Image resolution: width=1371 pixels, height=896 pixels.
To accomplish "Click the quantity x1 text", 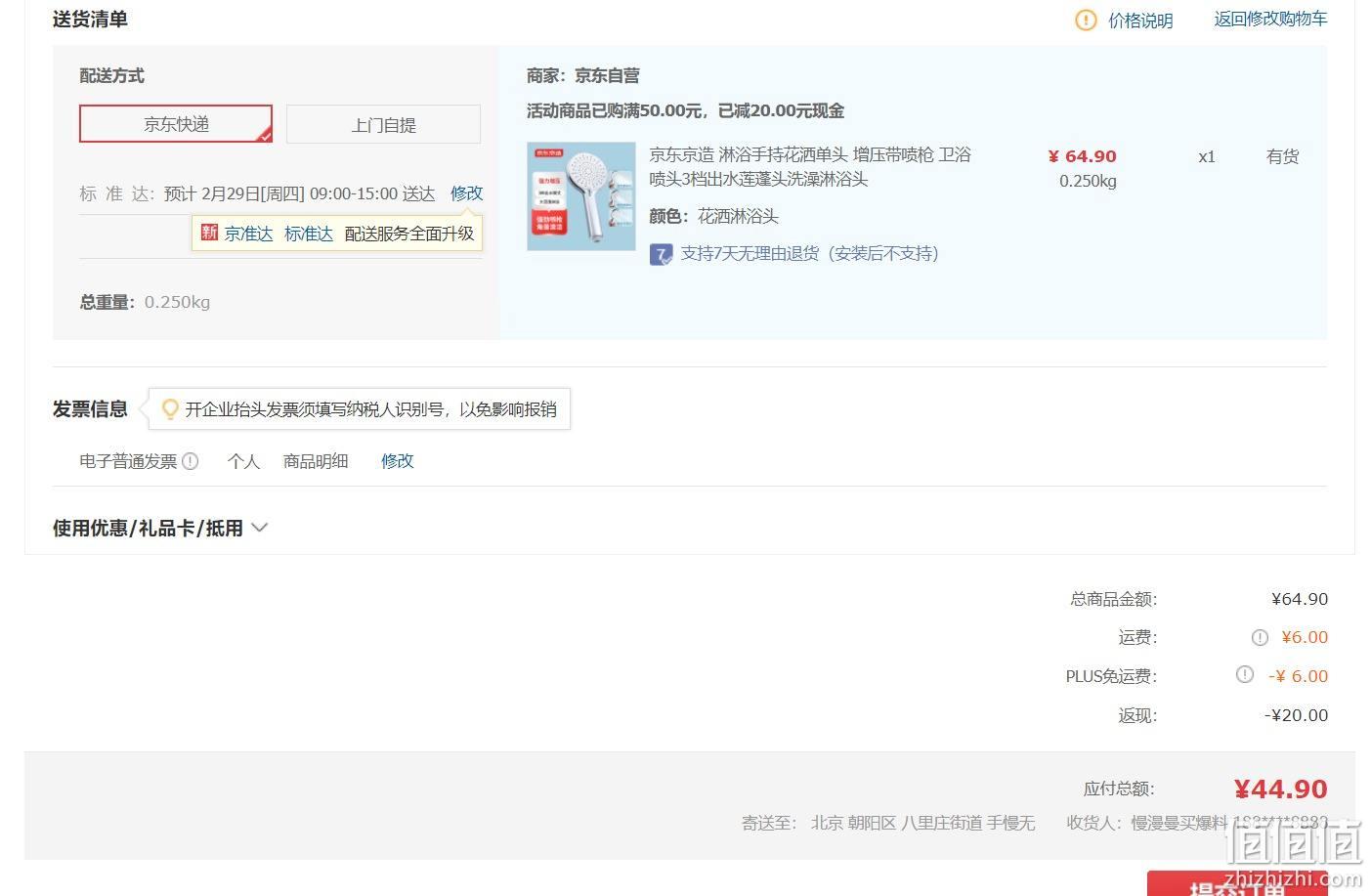I will 1207,156.
